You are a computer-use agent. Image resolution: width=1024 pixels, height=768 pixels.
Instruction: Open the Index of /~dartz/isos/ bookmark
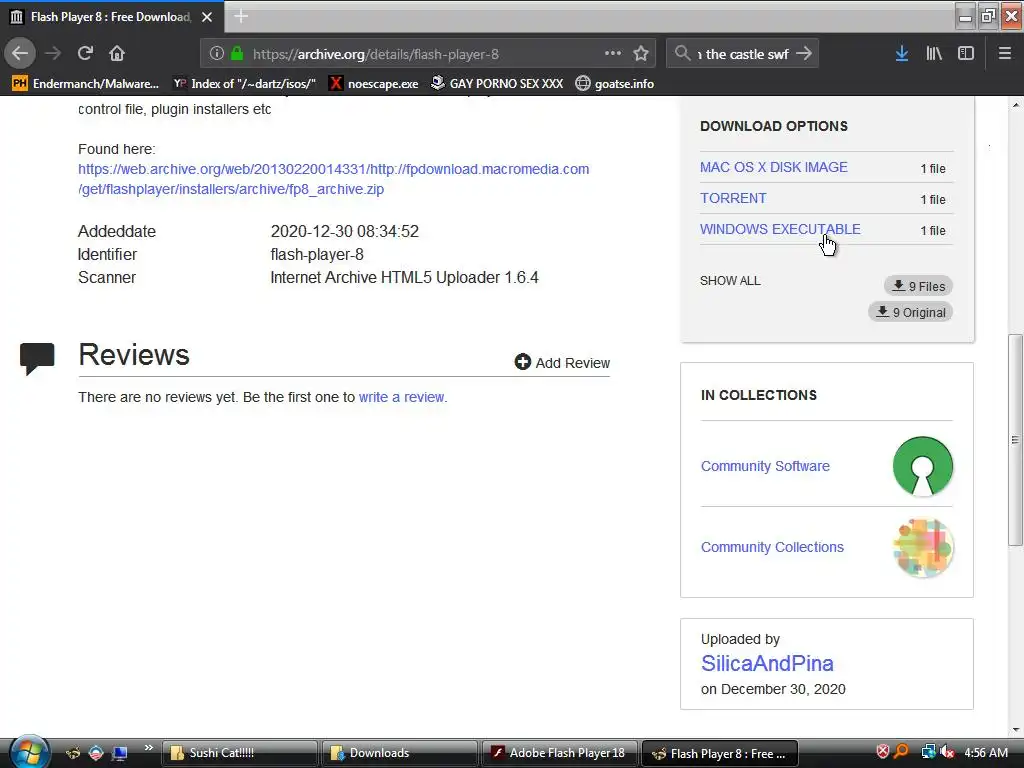[x=244, y=84]
